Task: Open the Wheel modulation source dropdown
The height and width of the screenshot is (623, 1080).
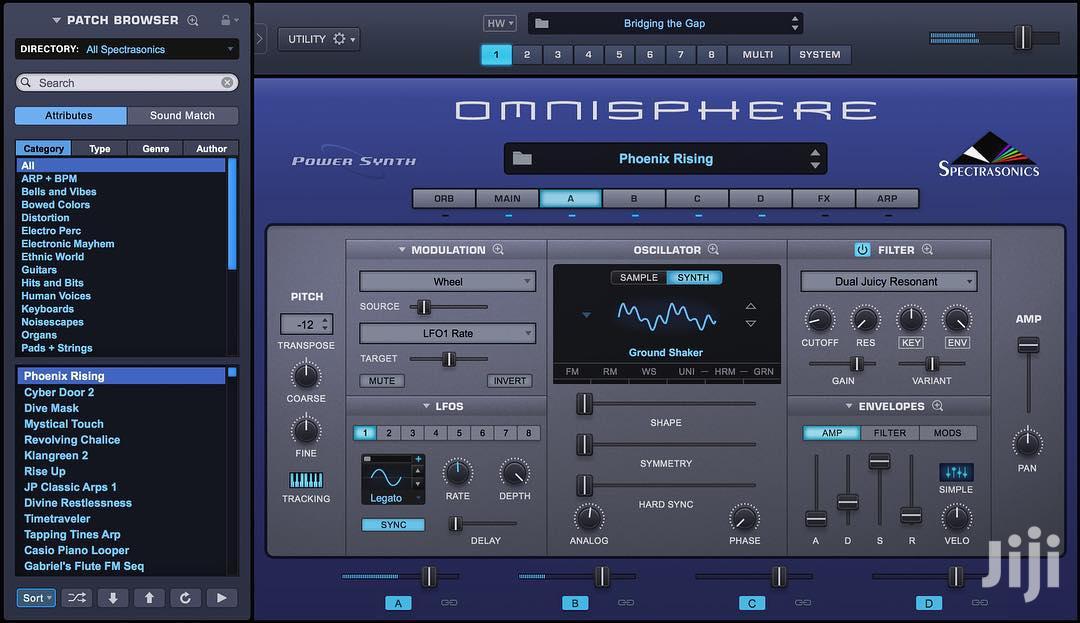Action: (447, 282)
